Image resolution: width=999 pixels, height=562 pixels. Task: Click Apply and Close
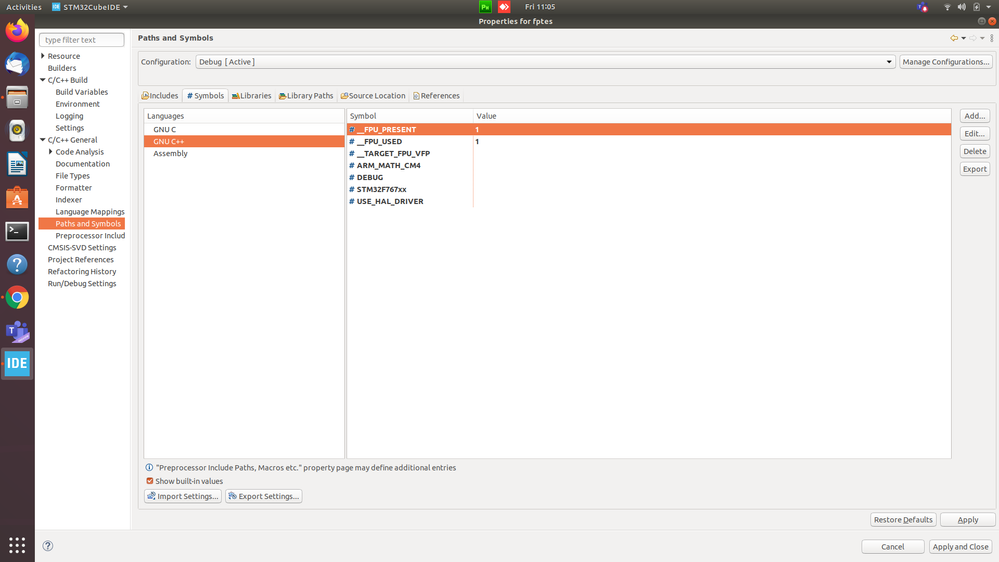pyautogui.click(x=961, y=547)
